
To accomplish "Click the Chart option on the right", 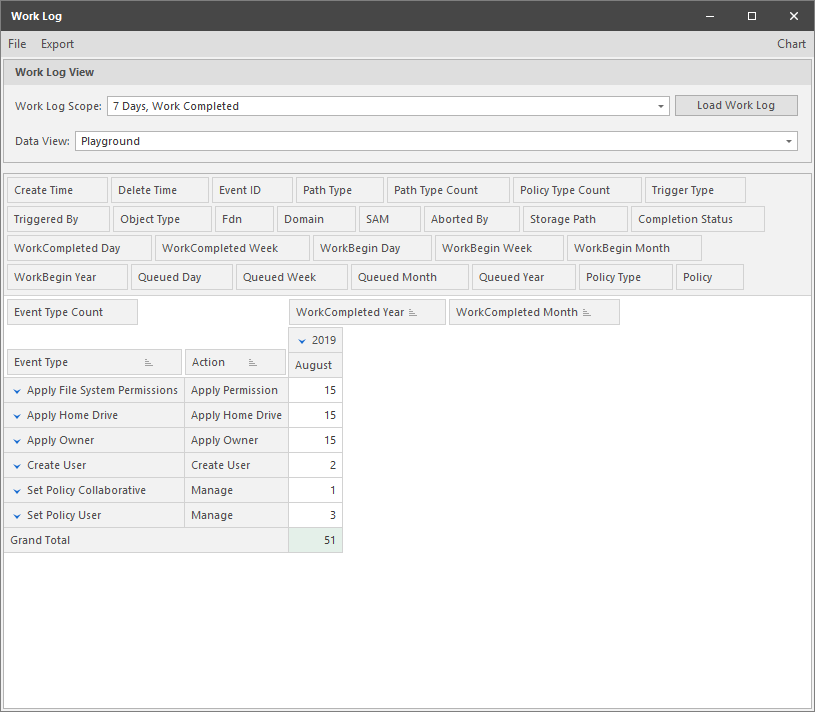I will point(791,44).
